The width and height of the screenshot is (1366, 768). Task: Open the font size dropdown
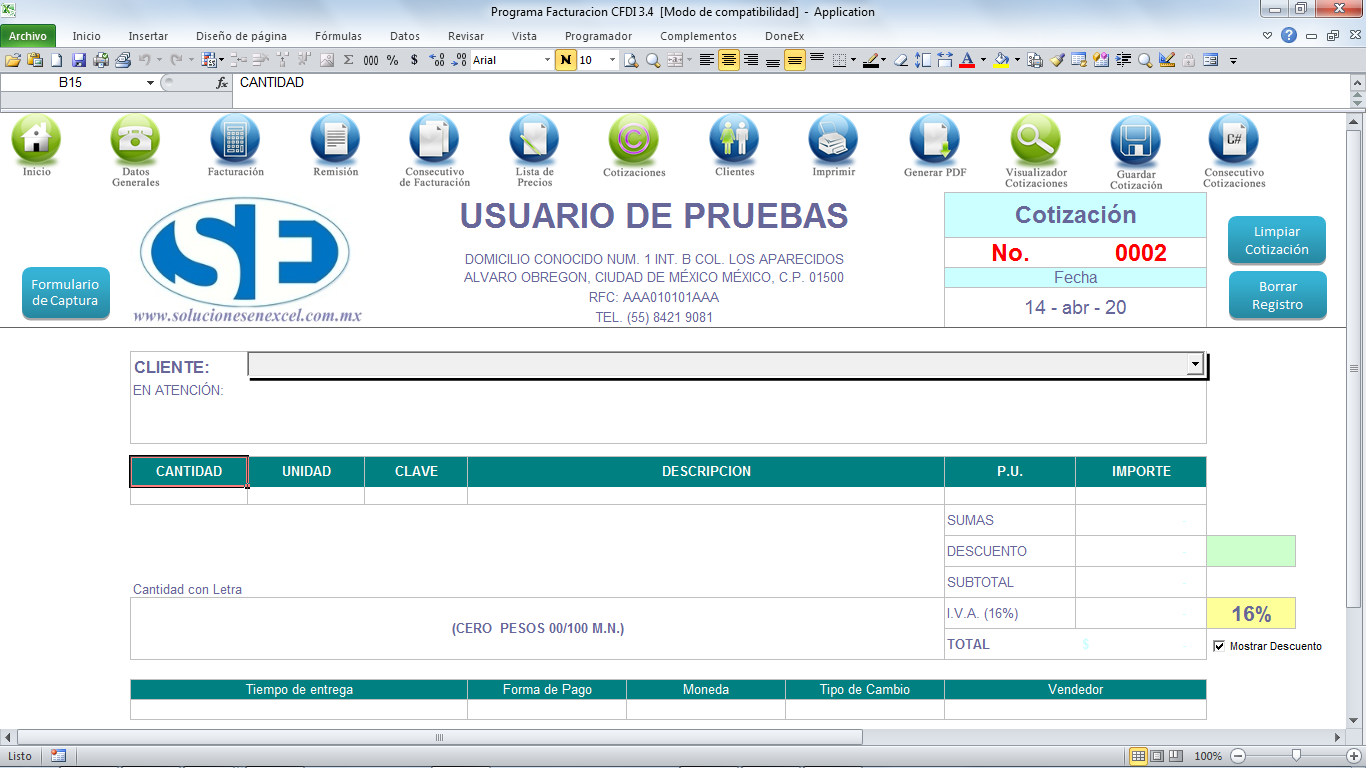[613, 60]
